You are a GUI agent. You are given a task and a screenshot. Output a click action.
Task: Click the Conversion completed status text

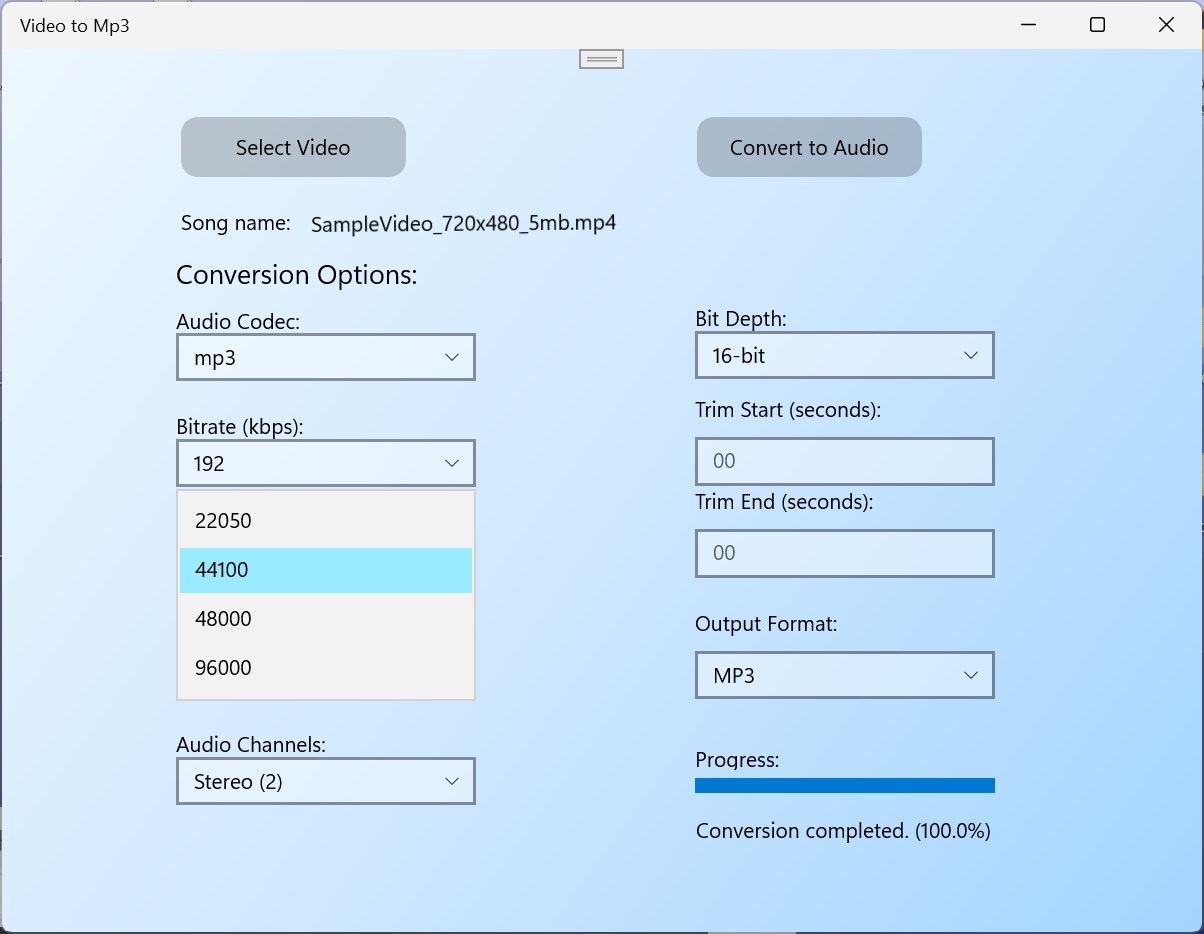(x=843, y=831)
